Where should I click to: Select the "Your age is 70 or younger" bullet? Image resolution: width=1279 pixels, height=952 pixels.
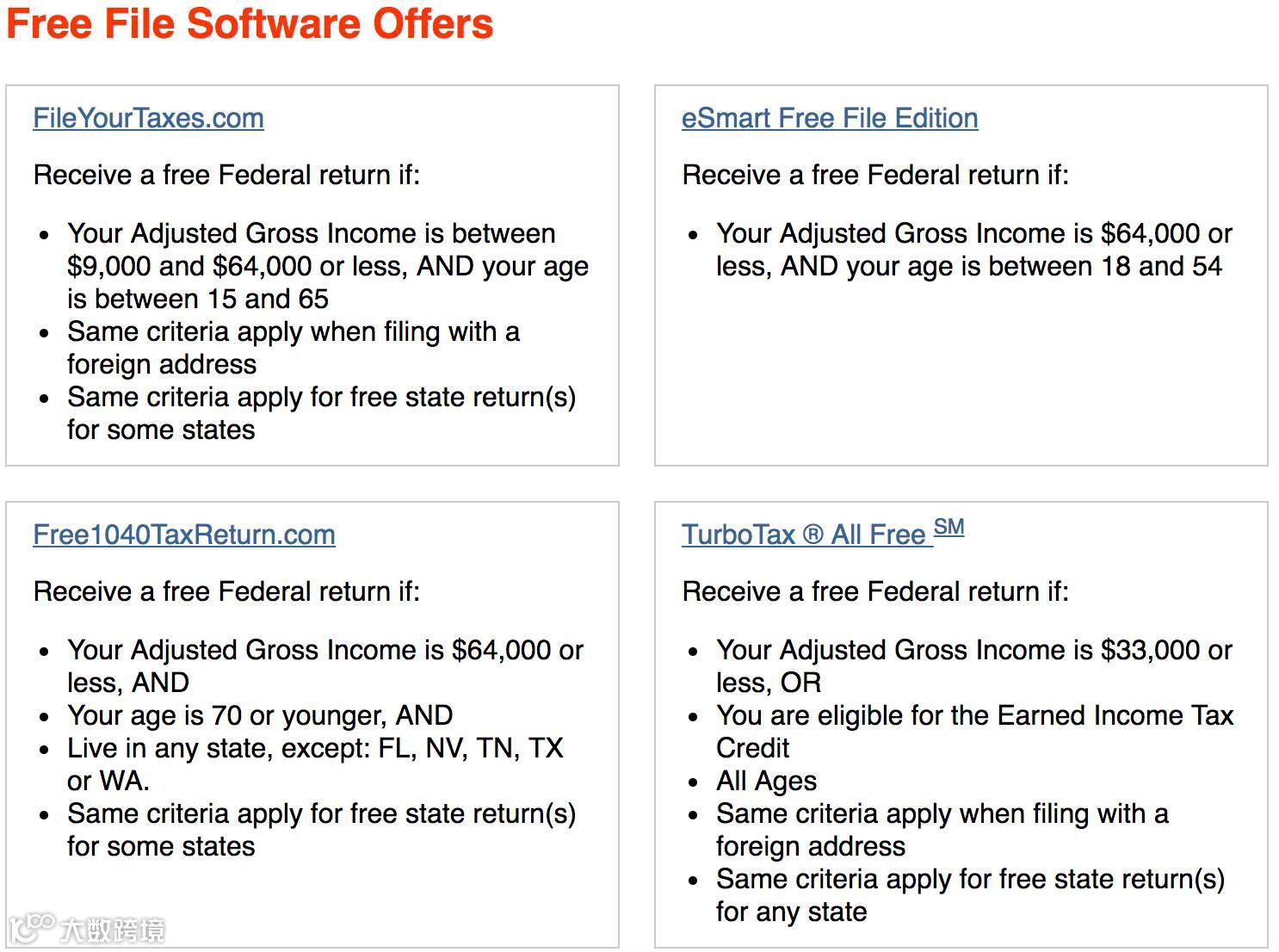(260, 715)
